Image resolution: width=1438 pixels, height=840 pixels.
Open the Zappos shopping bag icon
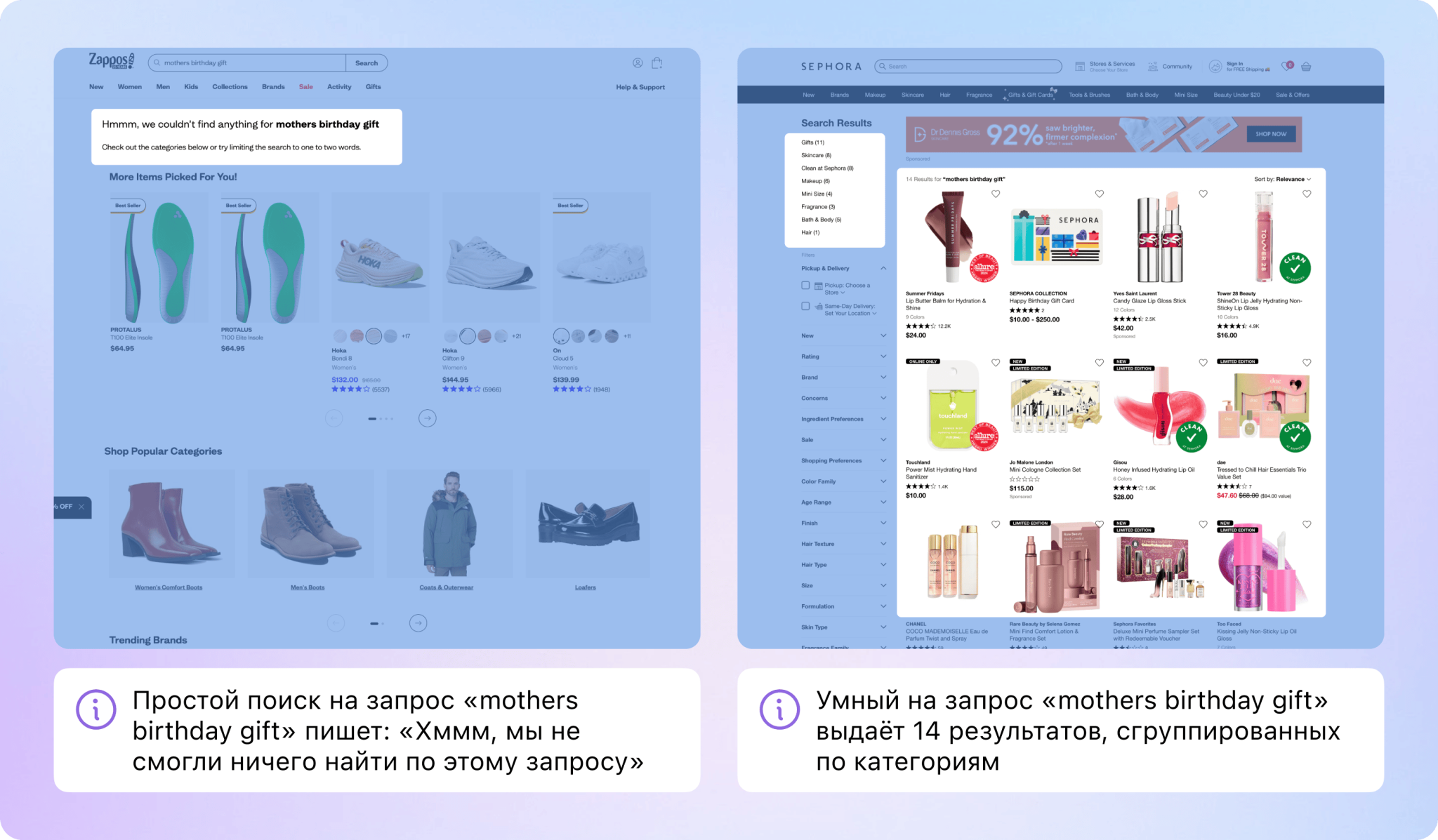[x=657, y=63]
